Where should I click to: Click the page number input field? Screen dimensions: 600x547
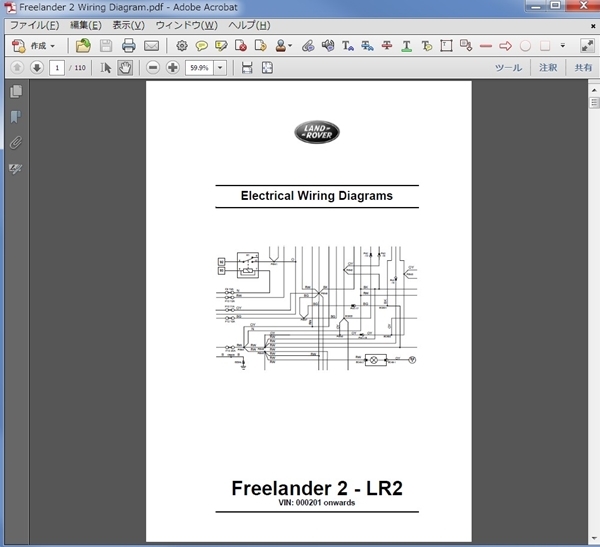tap(57, 68)
